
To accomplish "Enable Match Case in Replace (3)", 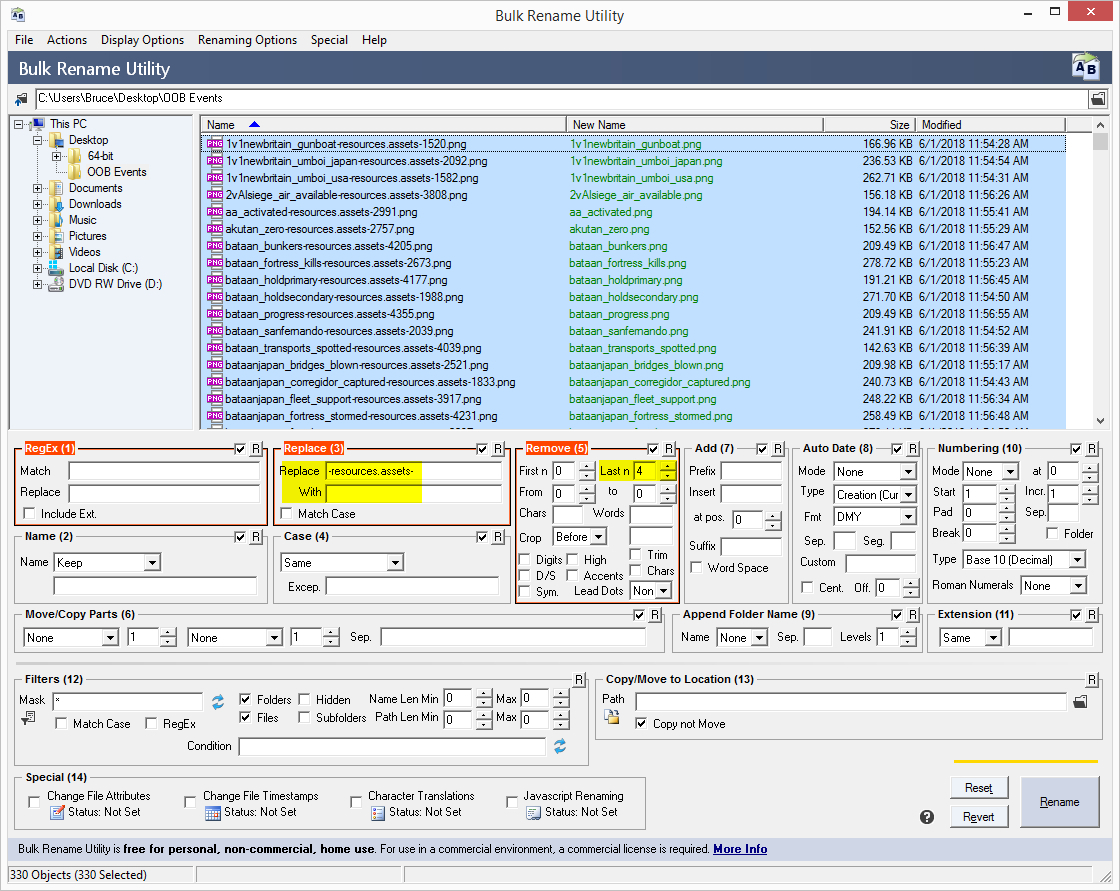I will click(288, 514).
